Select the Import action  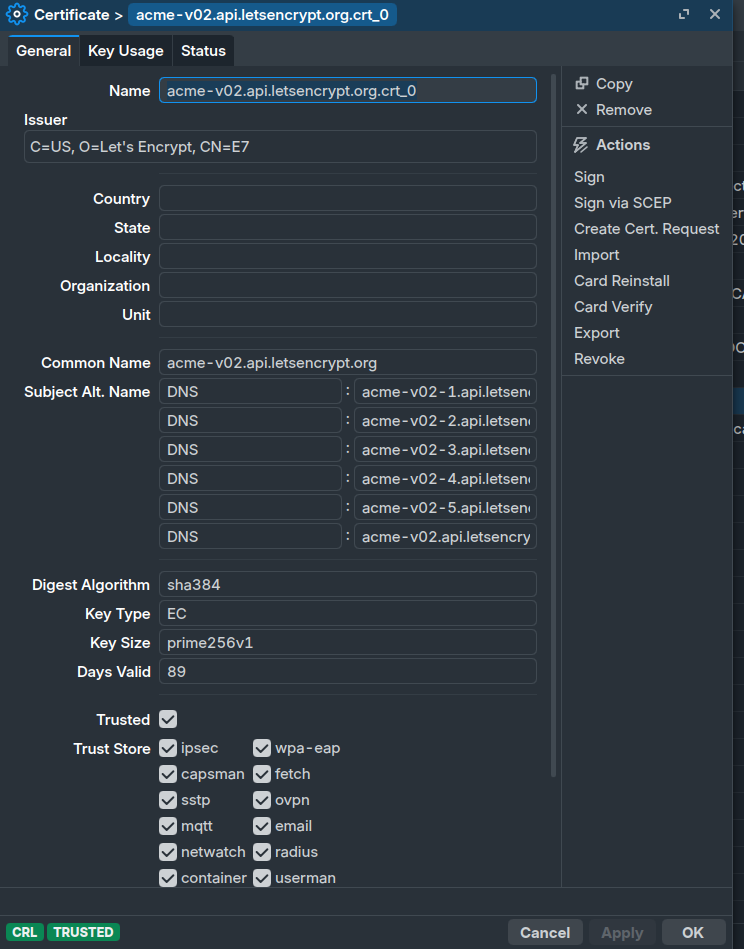pyautogui.click(x=596, y=255)
